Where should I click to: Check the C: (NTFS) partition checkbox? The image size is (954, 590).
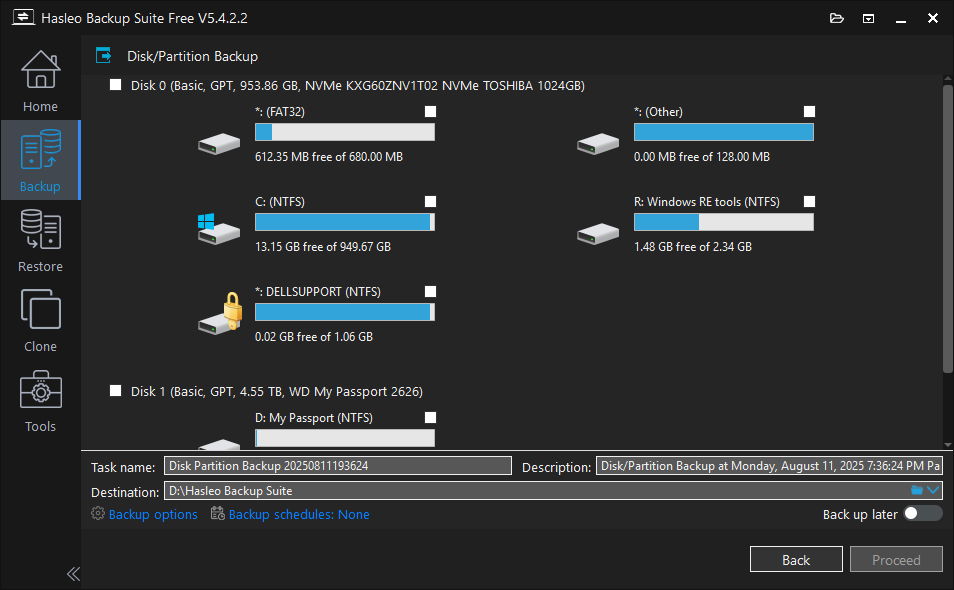coord(430,201)
